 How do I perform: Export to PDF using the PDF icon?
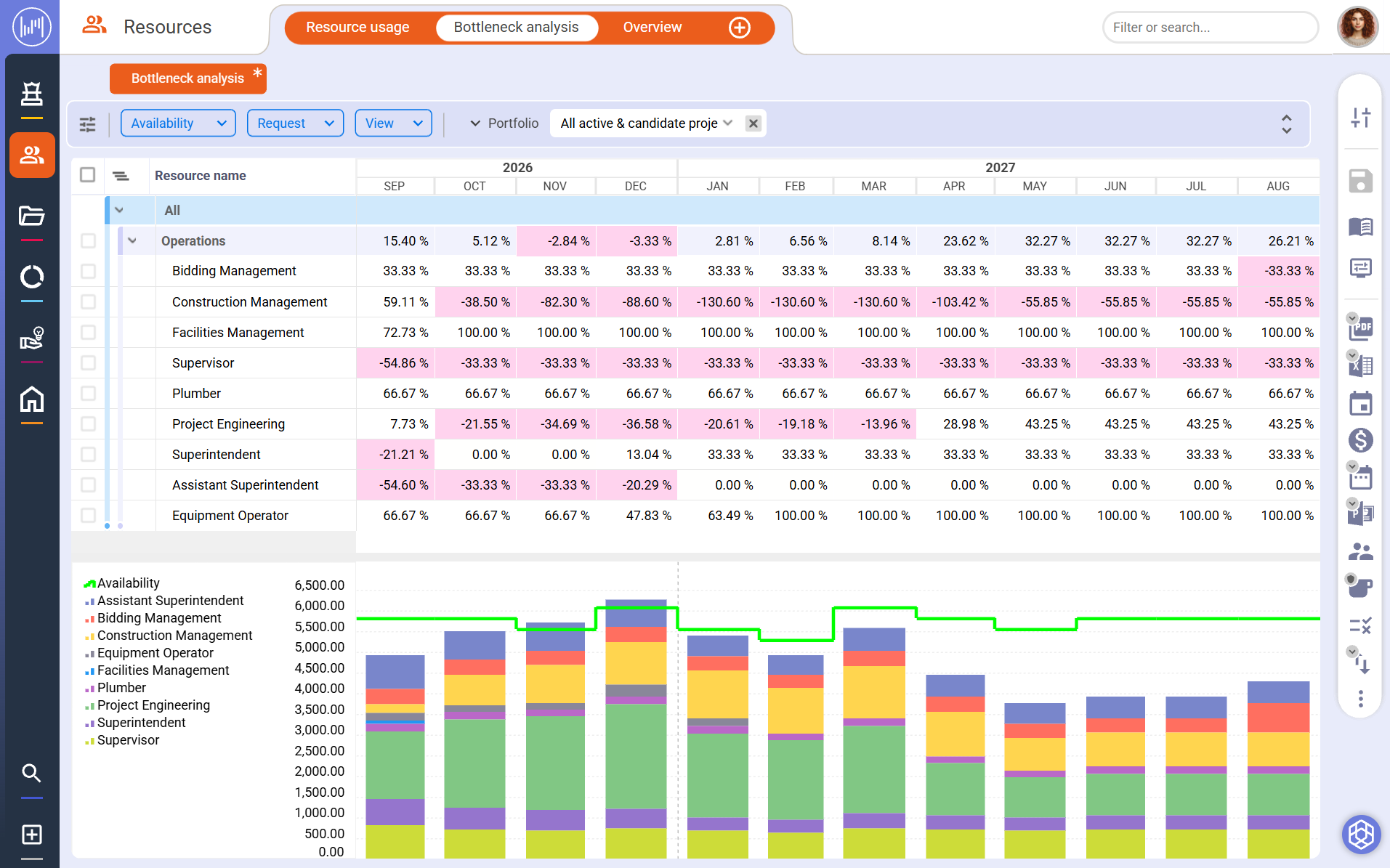coord(1361,328)
